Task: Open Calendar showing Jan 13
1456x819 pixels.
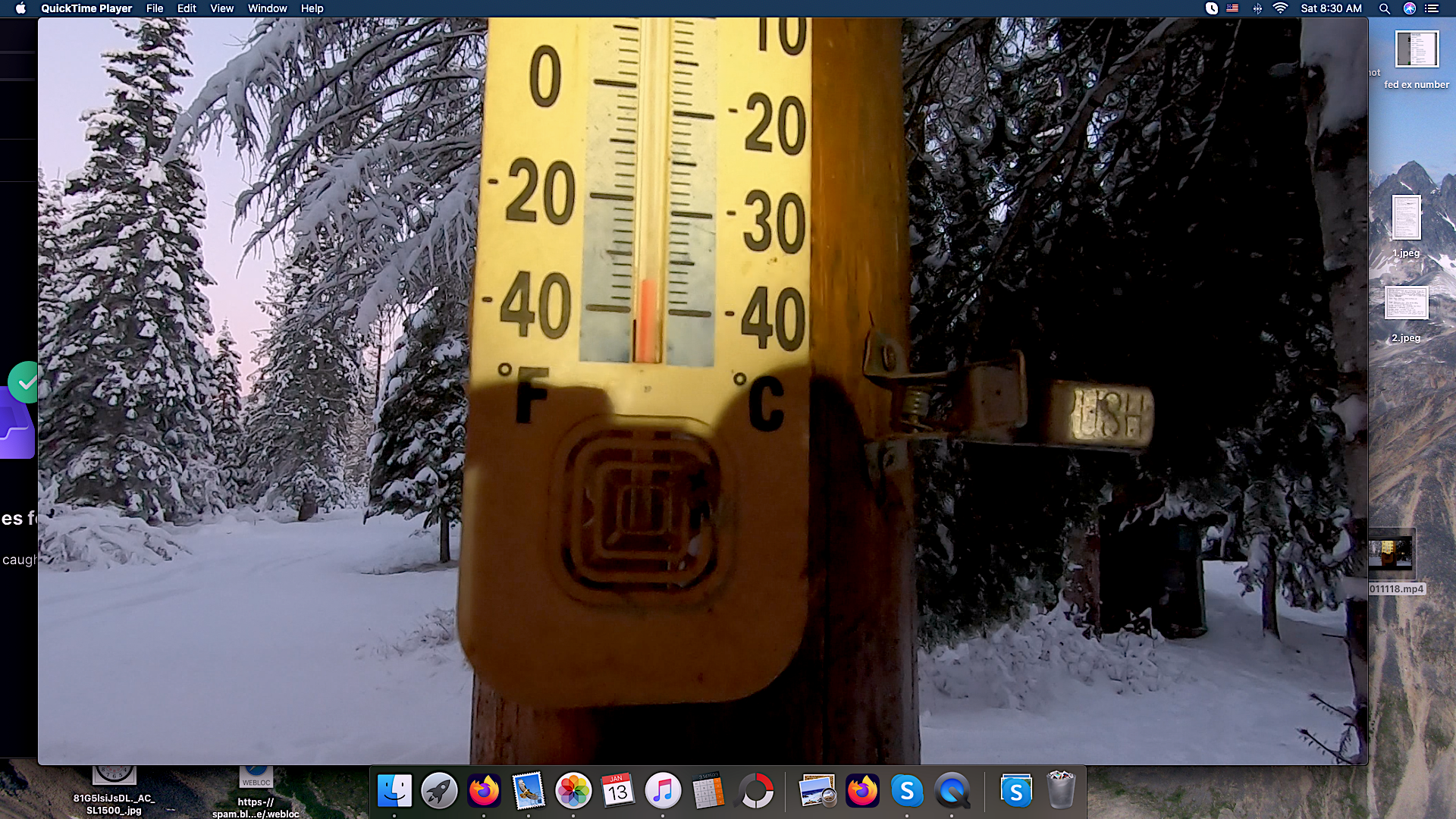Action: 618,791
